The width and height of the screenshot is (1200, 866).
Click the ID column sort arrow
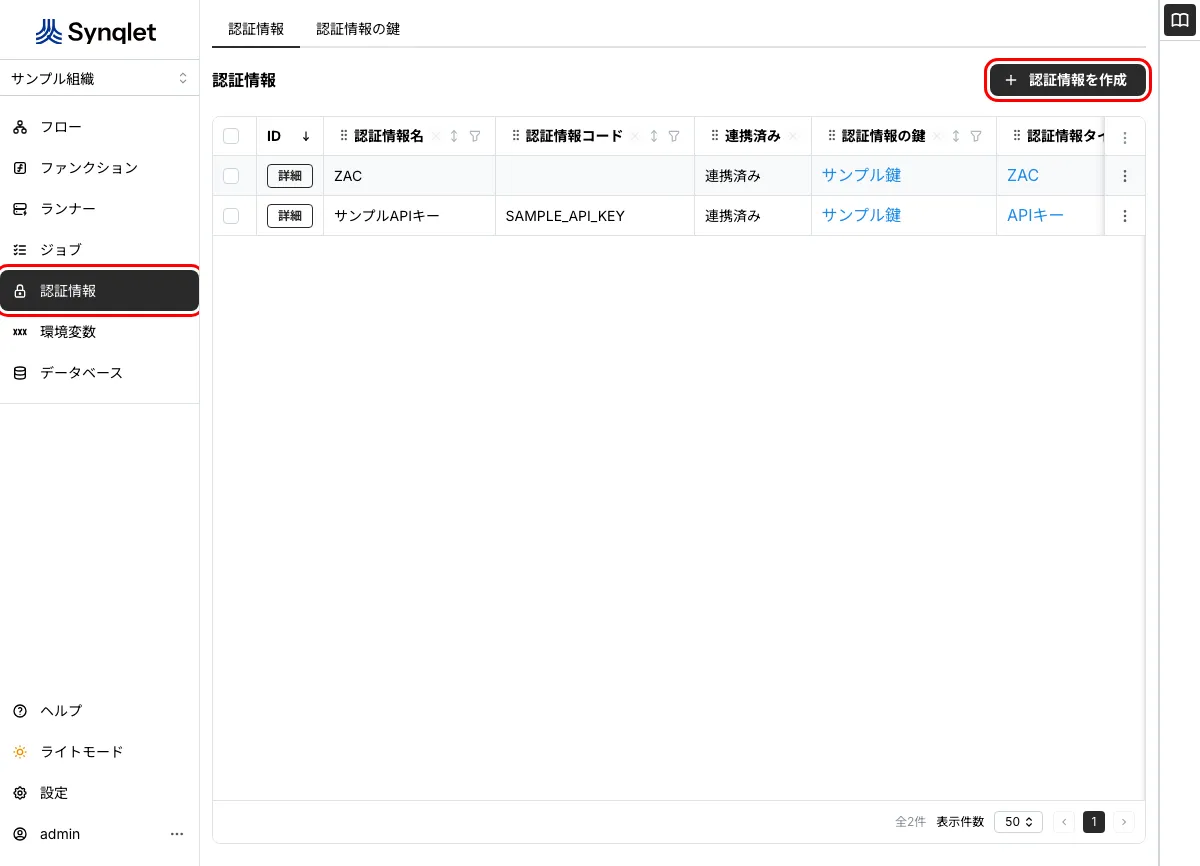click(x=306, y=136)
